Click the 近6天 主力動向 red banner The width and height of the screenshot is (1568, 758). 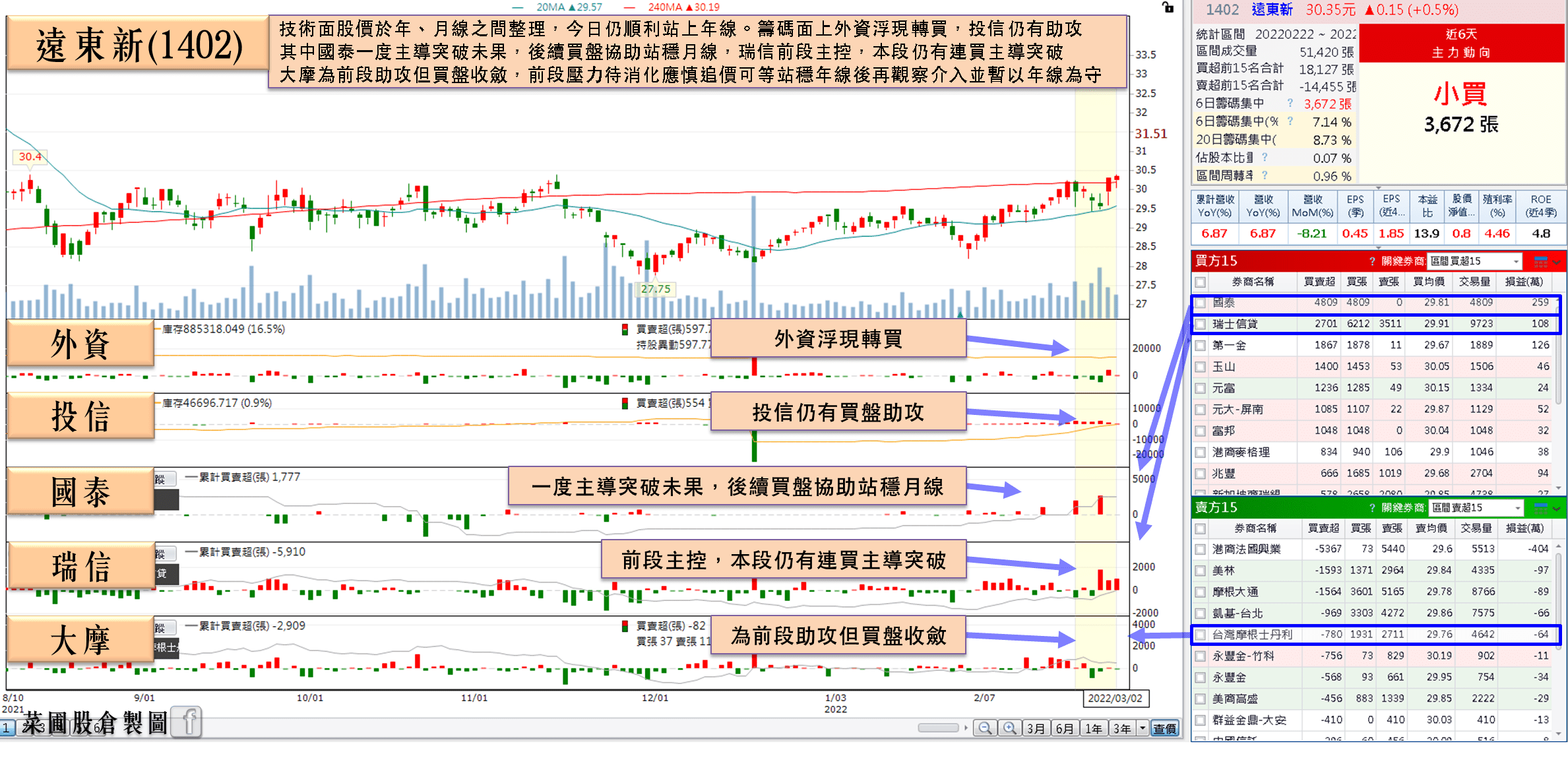[1461, 44]
